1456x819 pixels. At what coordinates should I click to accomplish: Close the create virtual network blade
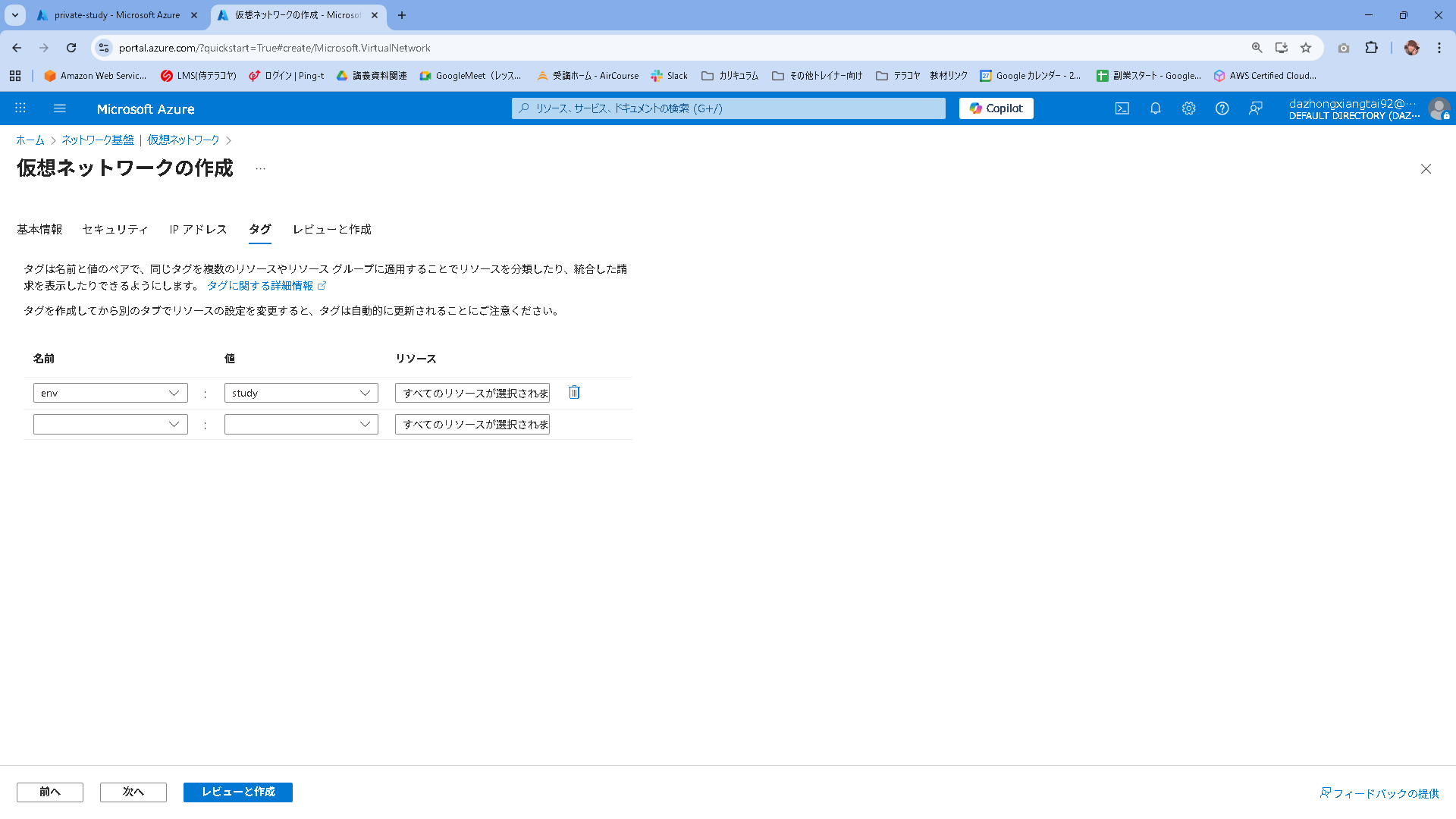(1426, 169)
